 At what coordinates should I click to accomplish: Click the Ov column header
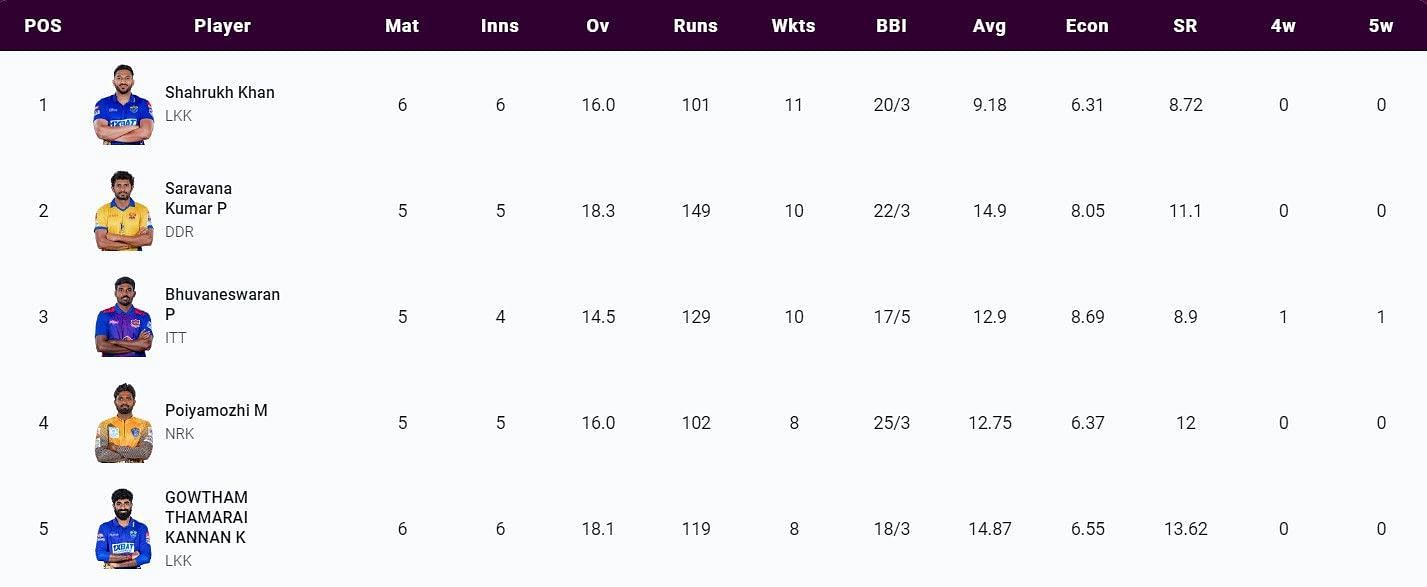tap(598, 26)
